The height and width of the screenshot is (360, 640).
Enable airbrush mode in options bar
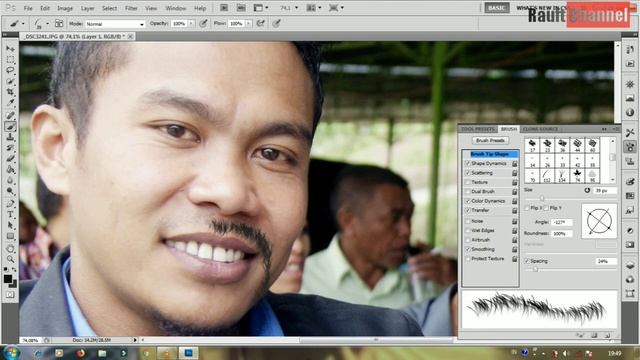pyautogui.click(x=260, y=24)
